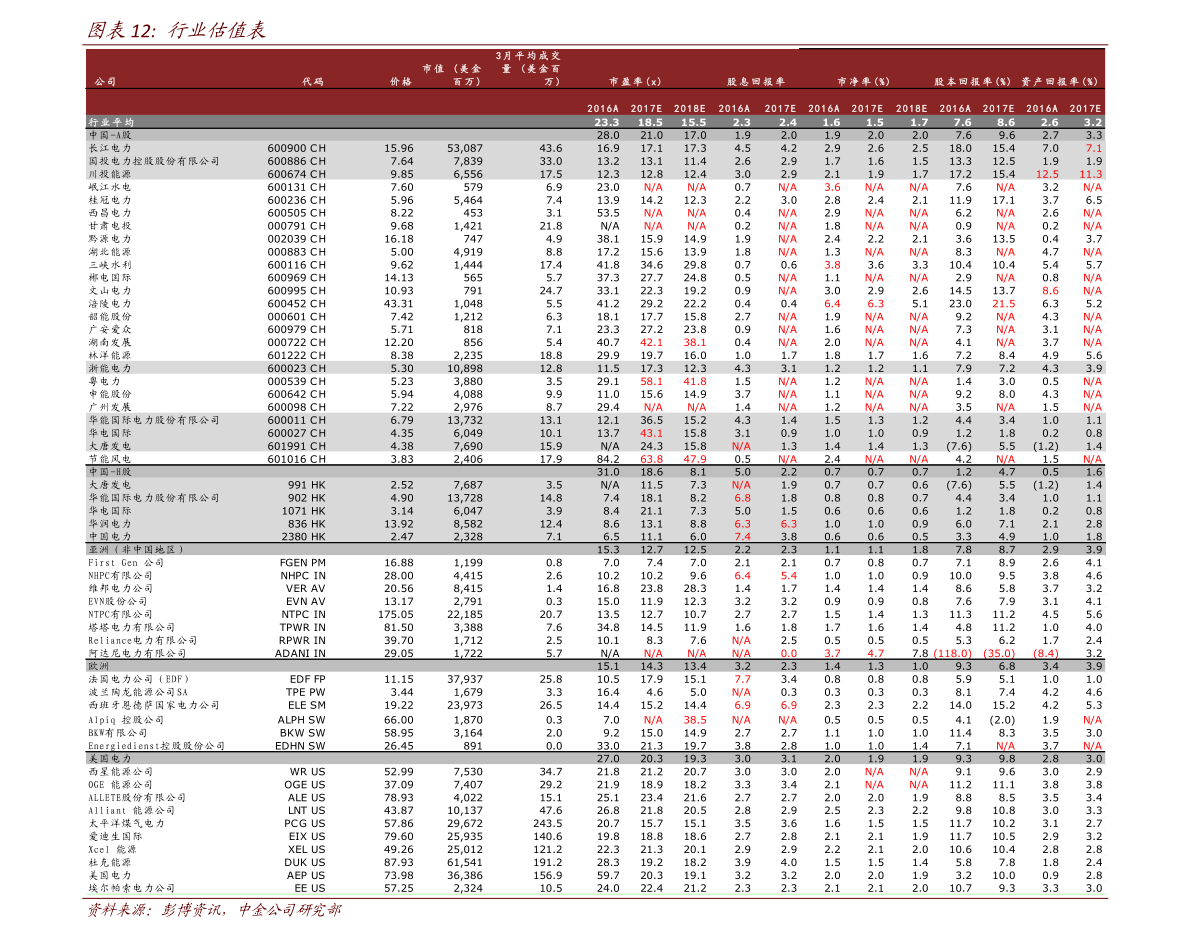Click ticker code "600236 CH"
This screenshot has width=1191, height=939.
(x=296, y=200)
